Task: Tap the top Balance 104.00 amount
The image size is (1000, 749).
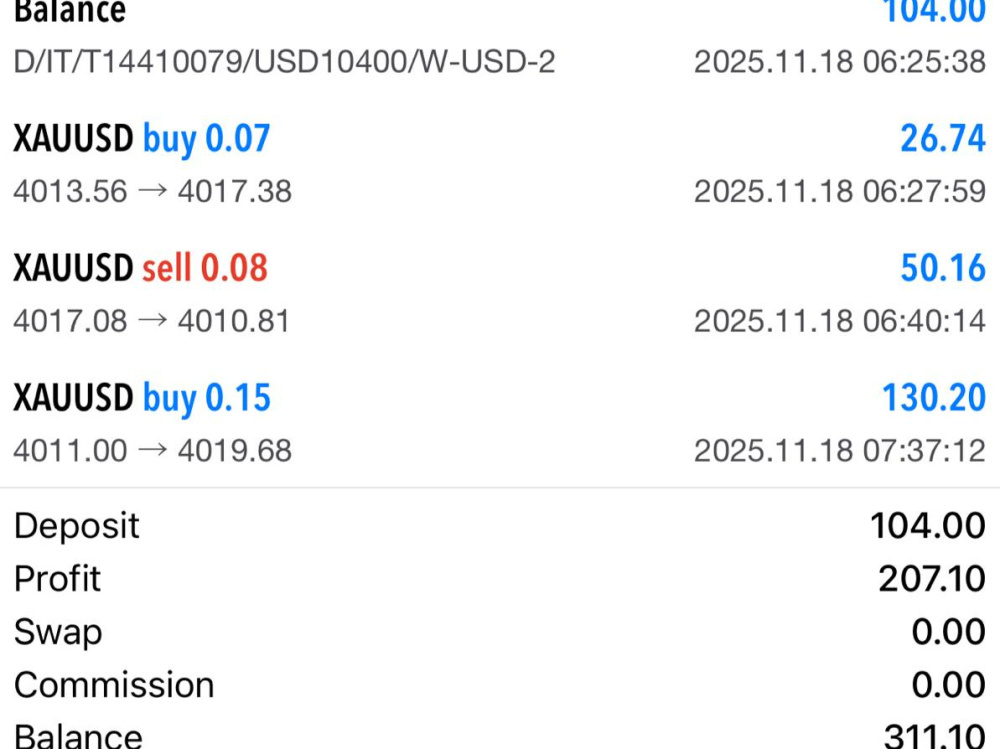Action: coord(934,11)
